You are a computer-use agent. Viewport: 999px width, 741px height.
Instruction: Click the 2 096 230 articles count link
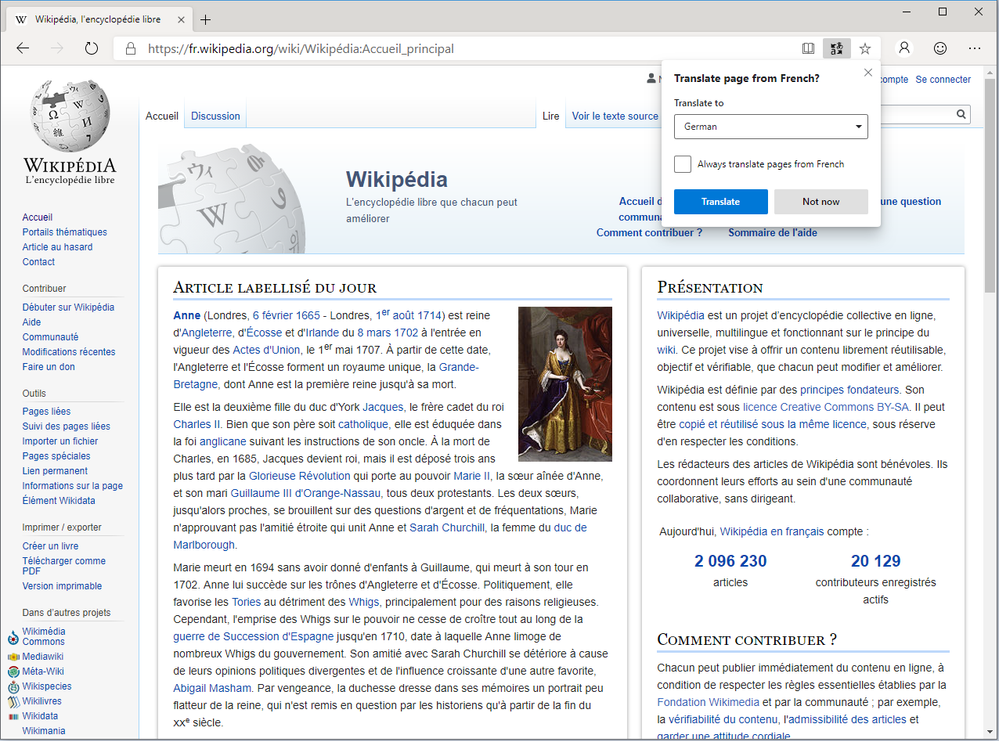(730, 561)
